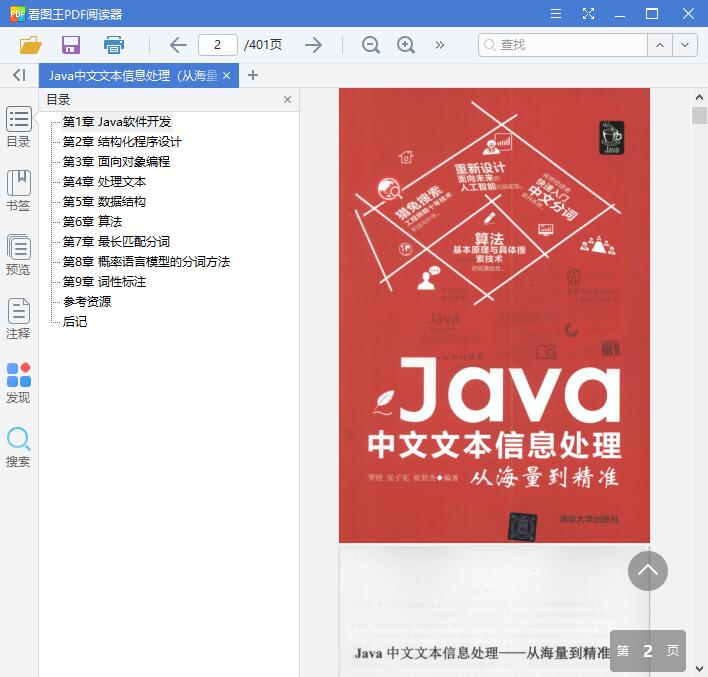Open the 预览 thumbnails sidebar panel
Screen dimensions: 708x677
tap(19, 255)
